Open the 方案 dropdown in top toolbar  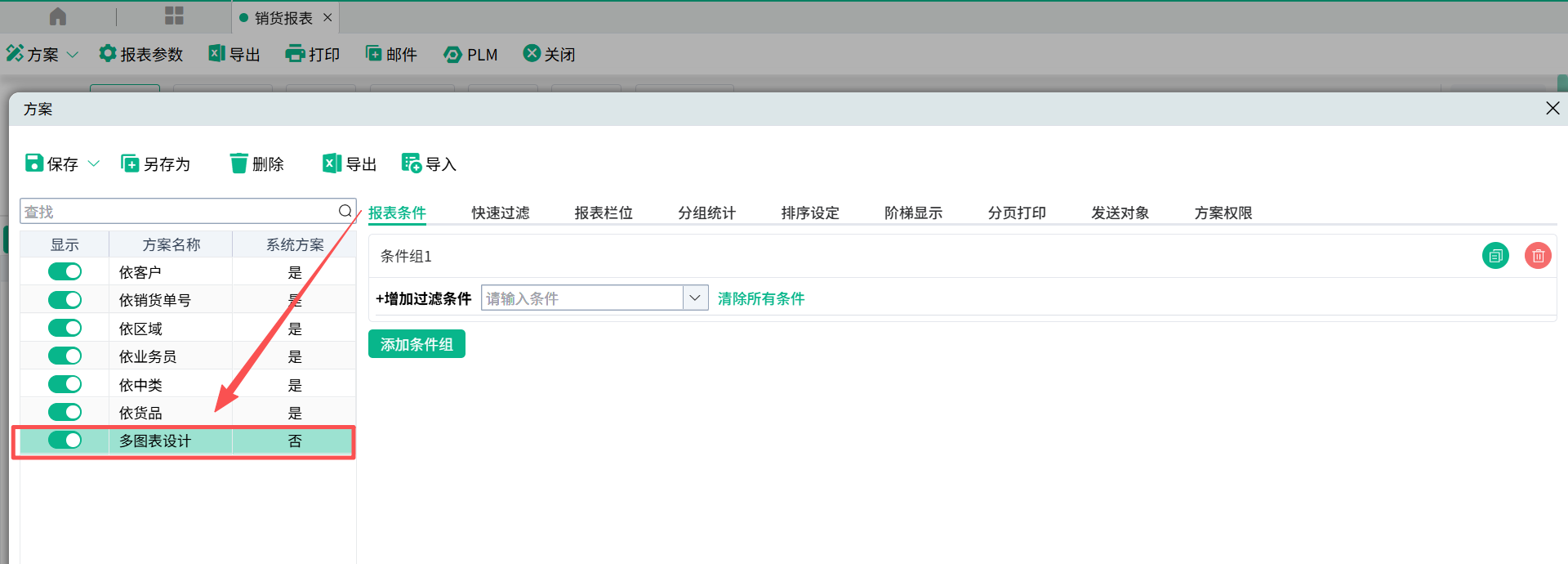point(73,55)
